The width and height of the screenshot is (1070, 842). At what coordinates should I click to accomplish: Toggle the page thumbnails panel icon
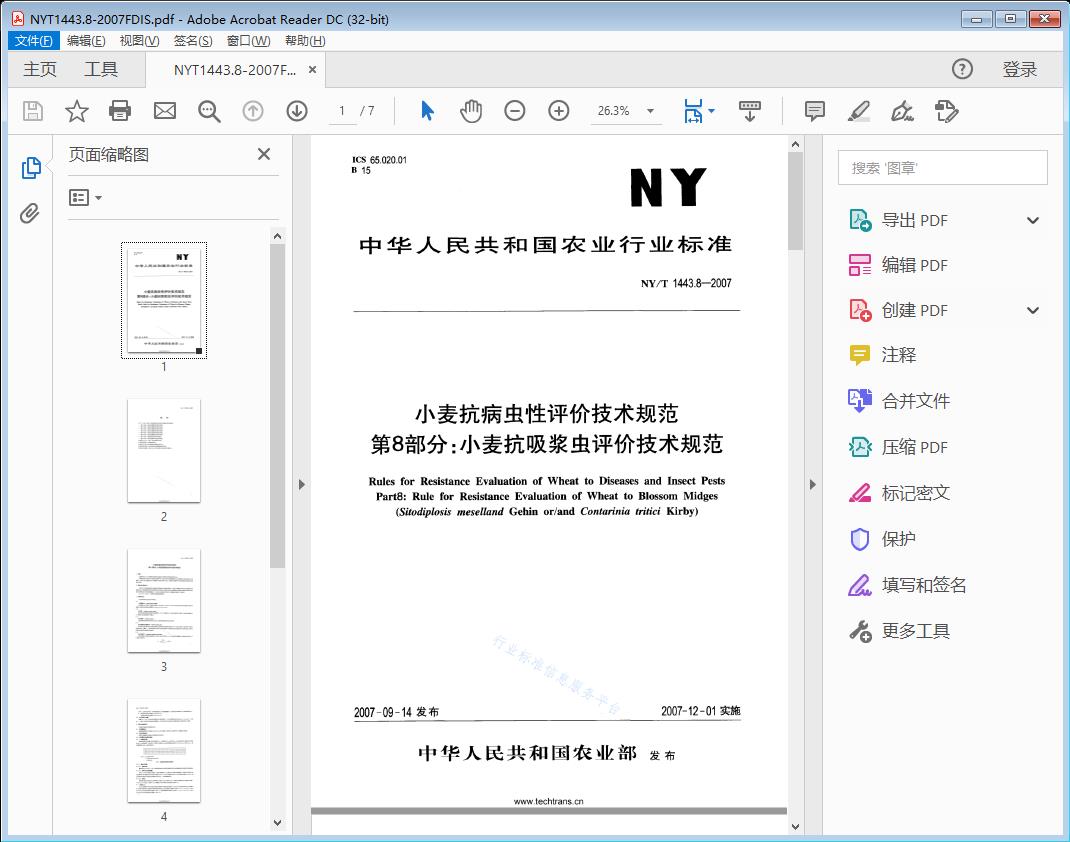[x=30, y=168]
